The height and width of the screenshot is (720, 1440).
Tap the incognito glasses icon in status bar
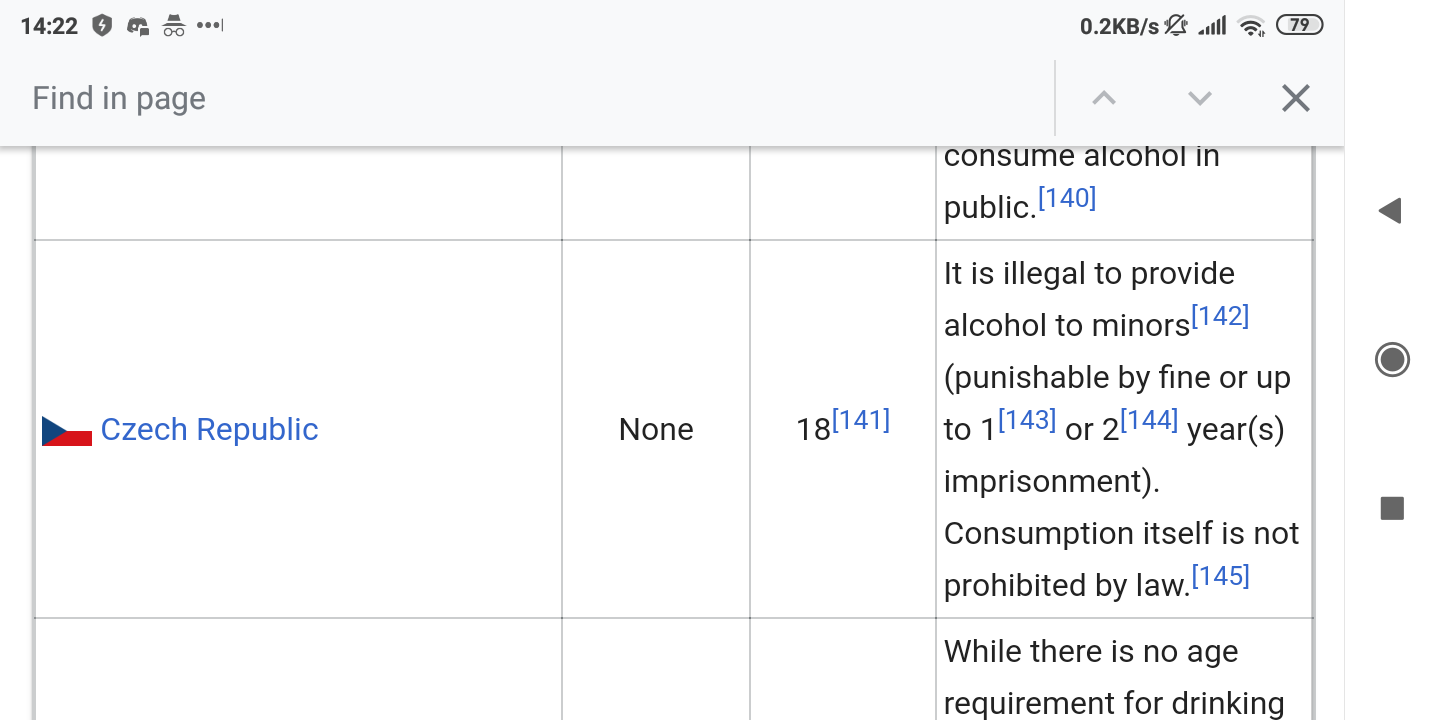(174, 27)
